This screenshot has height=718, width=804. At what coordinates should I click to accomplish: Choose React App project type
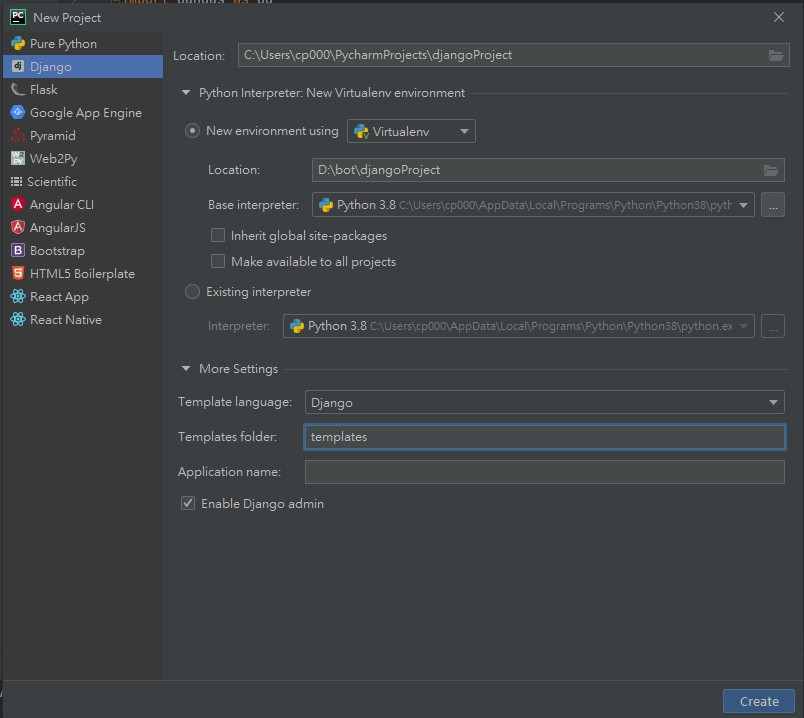(83, 296)
